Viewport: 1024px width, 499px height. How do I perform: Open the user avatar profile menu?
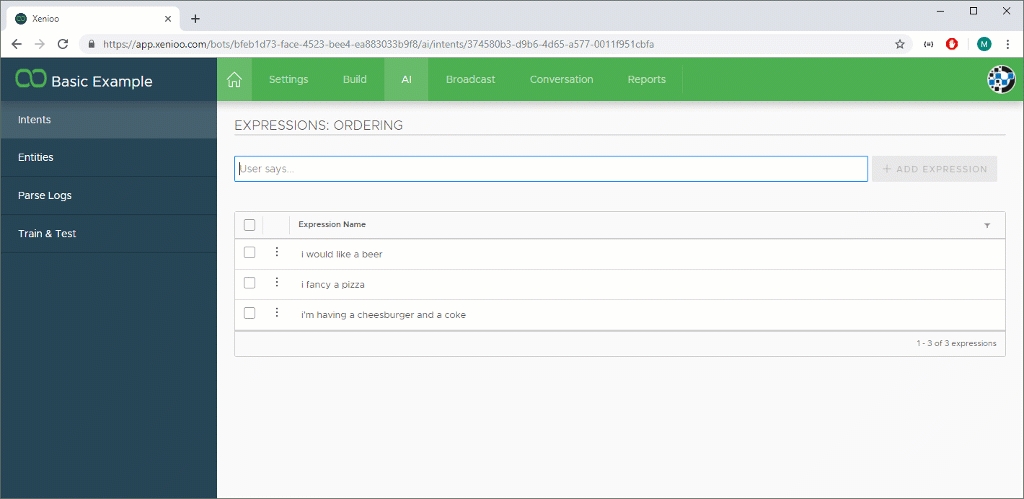tap(1001, 80)
